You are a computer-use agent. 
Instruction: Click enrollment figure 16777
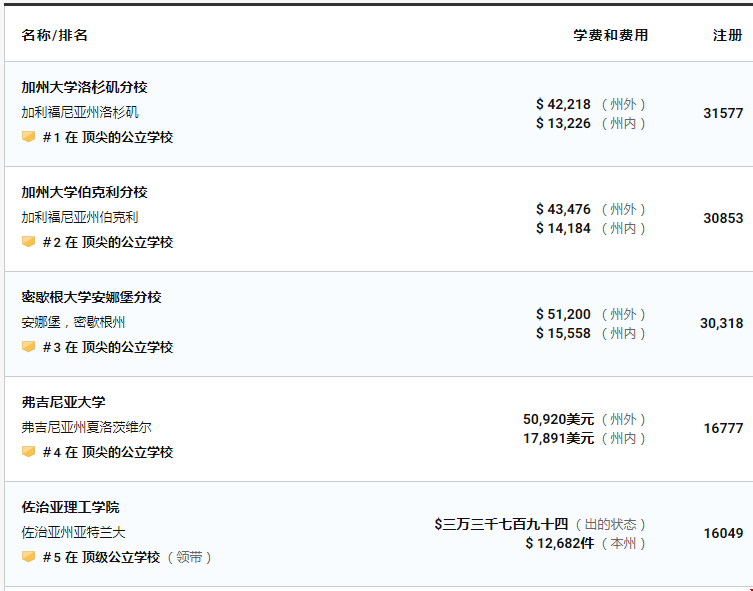[x=723, y=428]
